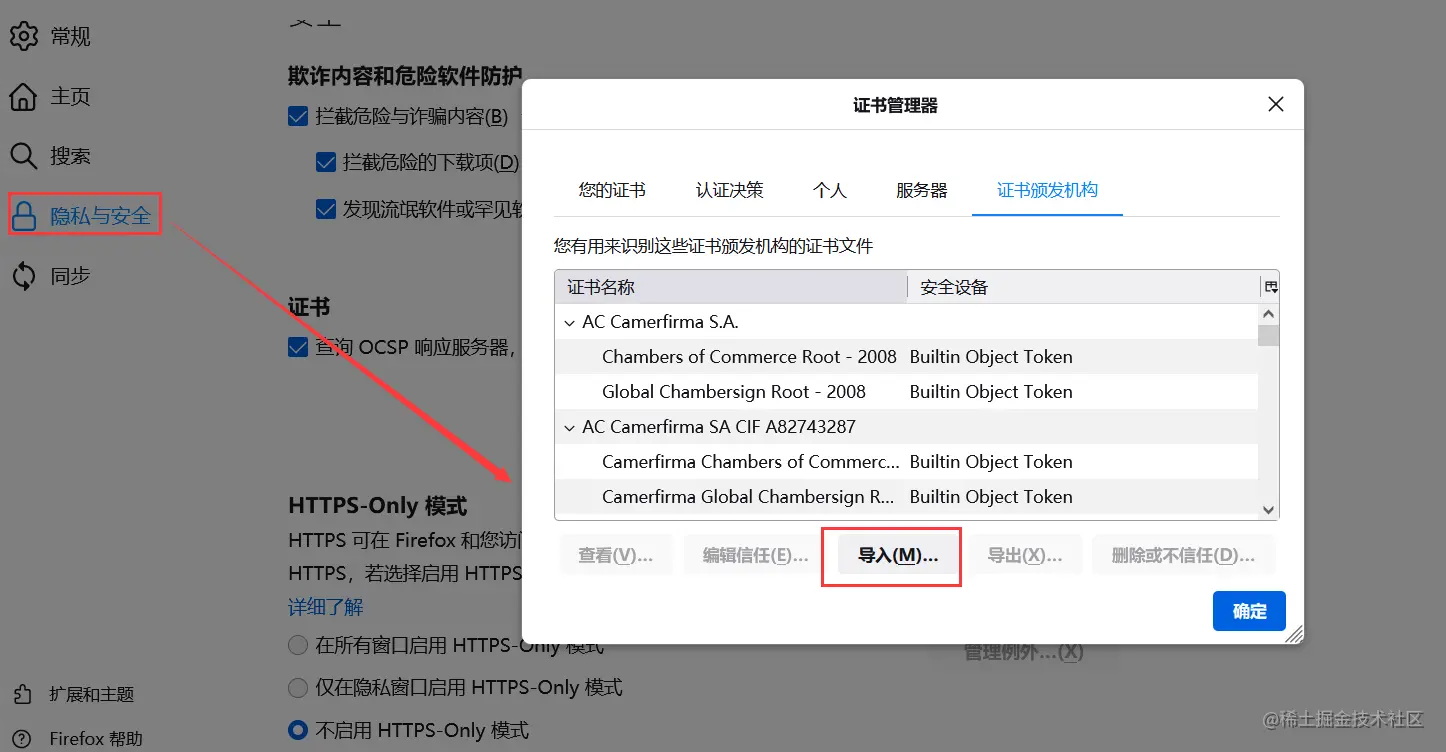This screenshot has height=752, width=1446.
Task: Click the column options icon above the scrollbar
Action: pyautogui.click(x=1269, y=287)
